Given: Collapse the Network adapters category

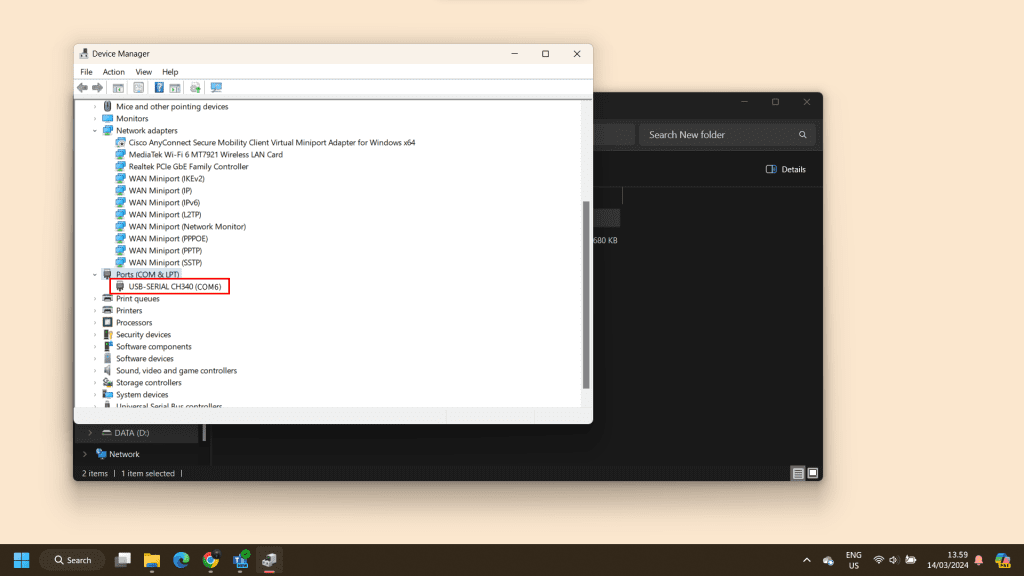Looking at the screenshot, I should pyautogui.click(x=96, y=131).
